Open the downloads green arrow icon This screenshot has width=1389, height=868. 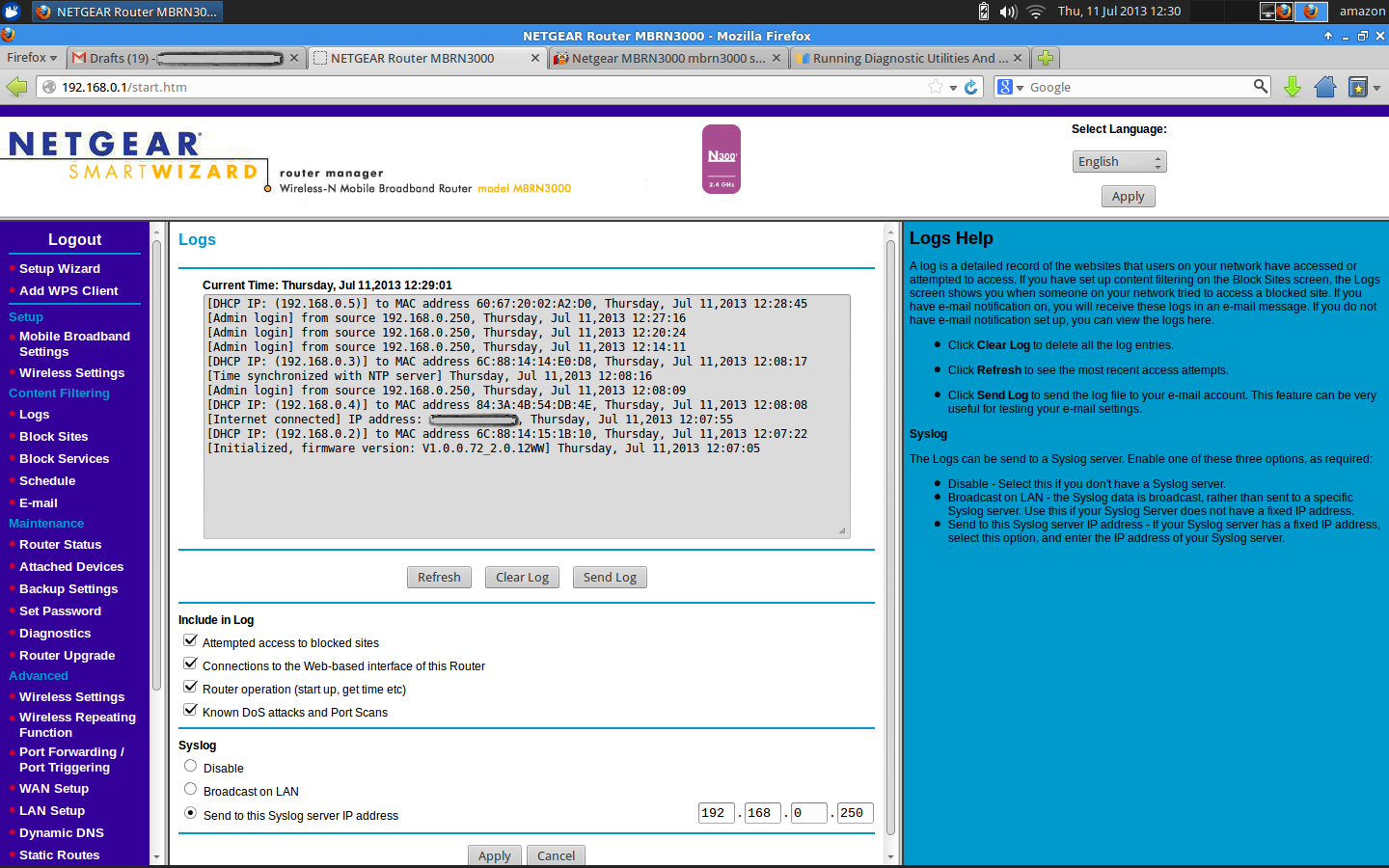1293,87
